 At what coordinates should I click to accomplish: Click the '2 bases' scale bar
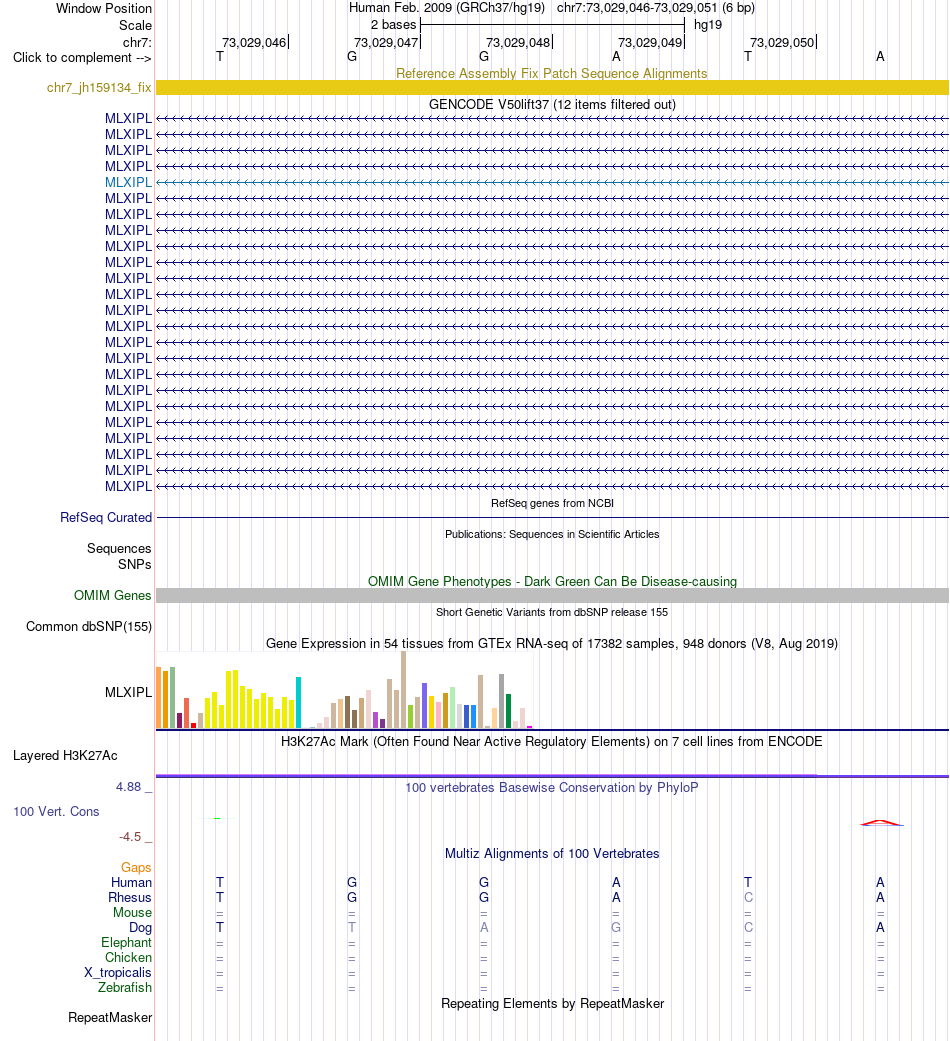click(552, 25)
